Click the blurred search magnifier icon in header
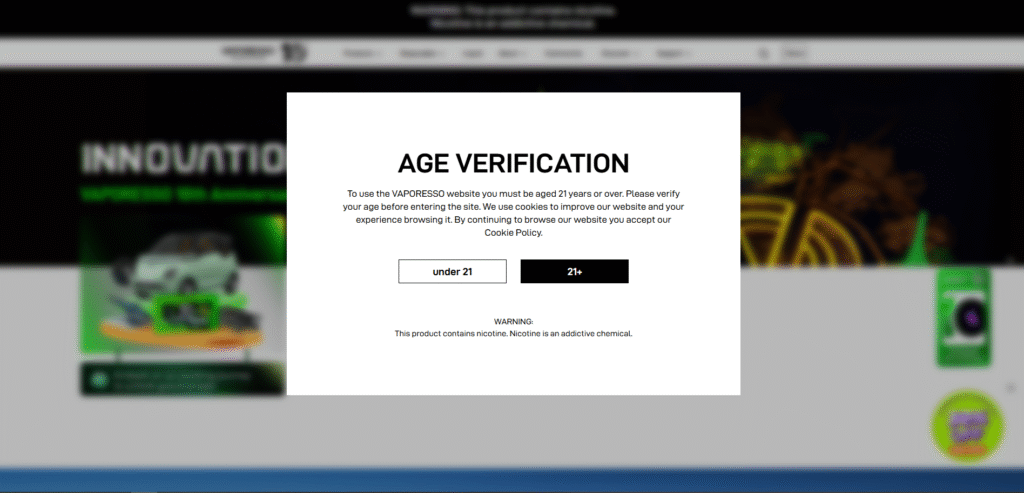Screen dimensions: 1024x493 (763, 54)
